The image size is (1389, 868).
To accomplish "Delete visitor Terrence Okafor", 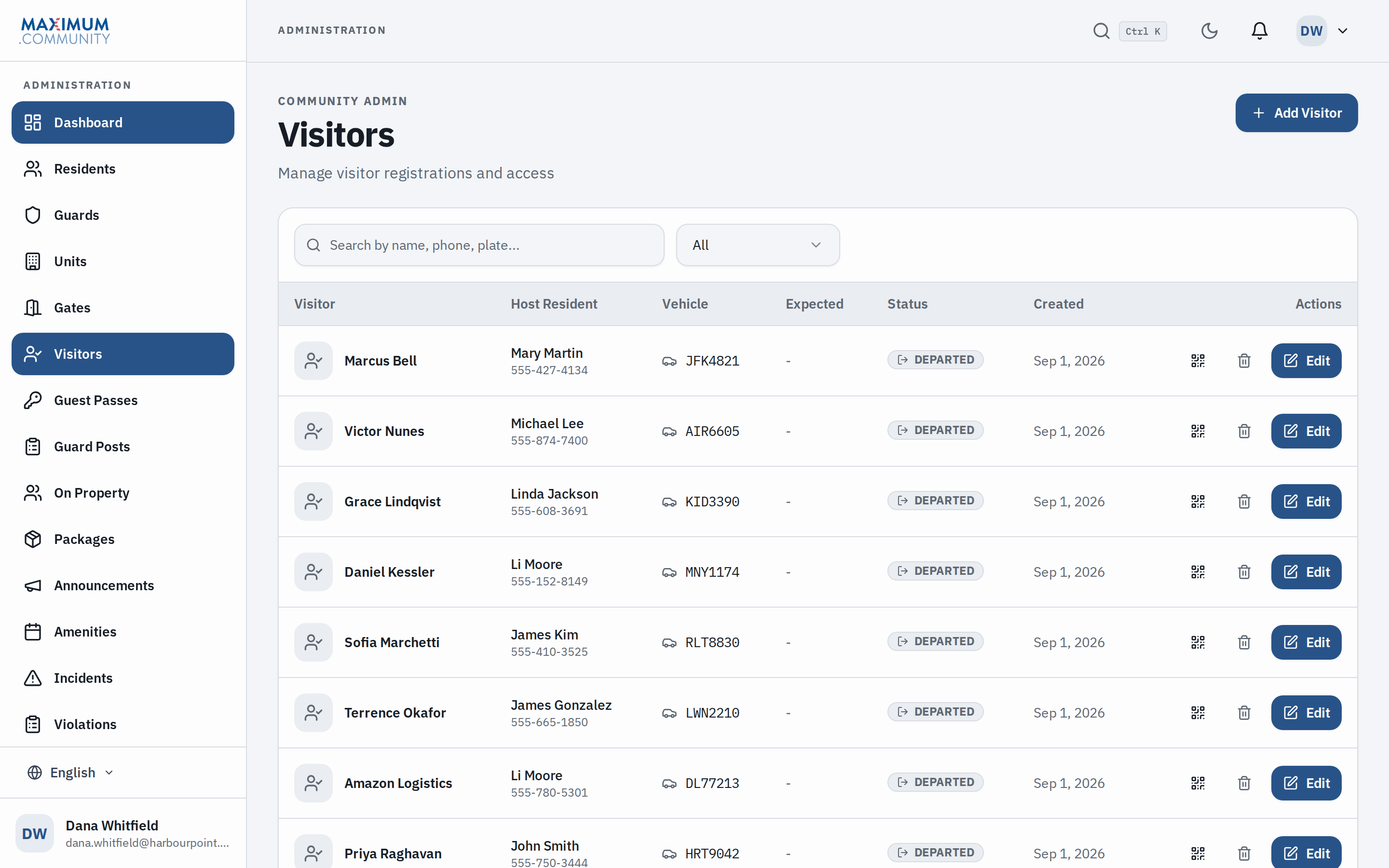I will tap(1244, 712).
